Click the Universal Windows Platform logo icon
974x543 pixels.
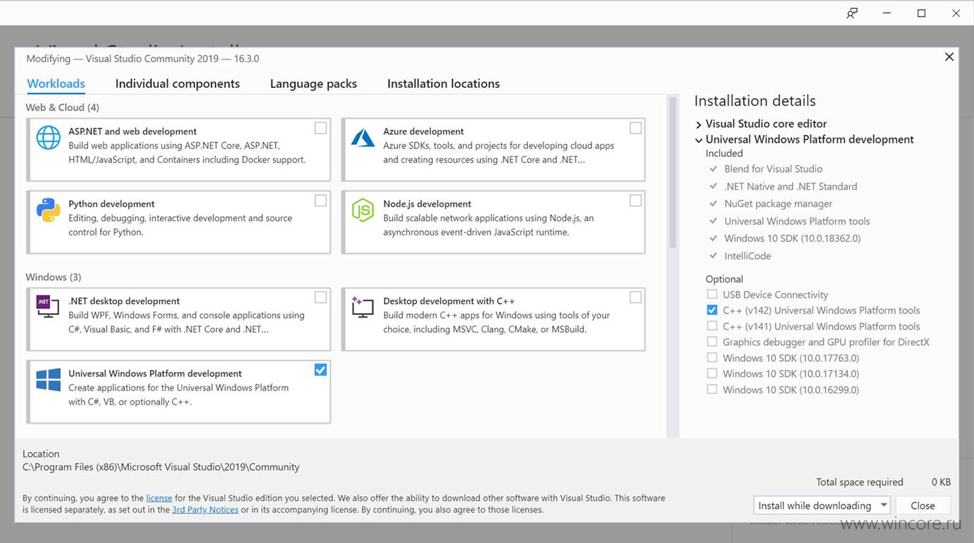[x=48, y=379]
